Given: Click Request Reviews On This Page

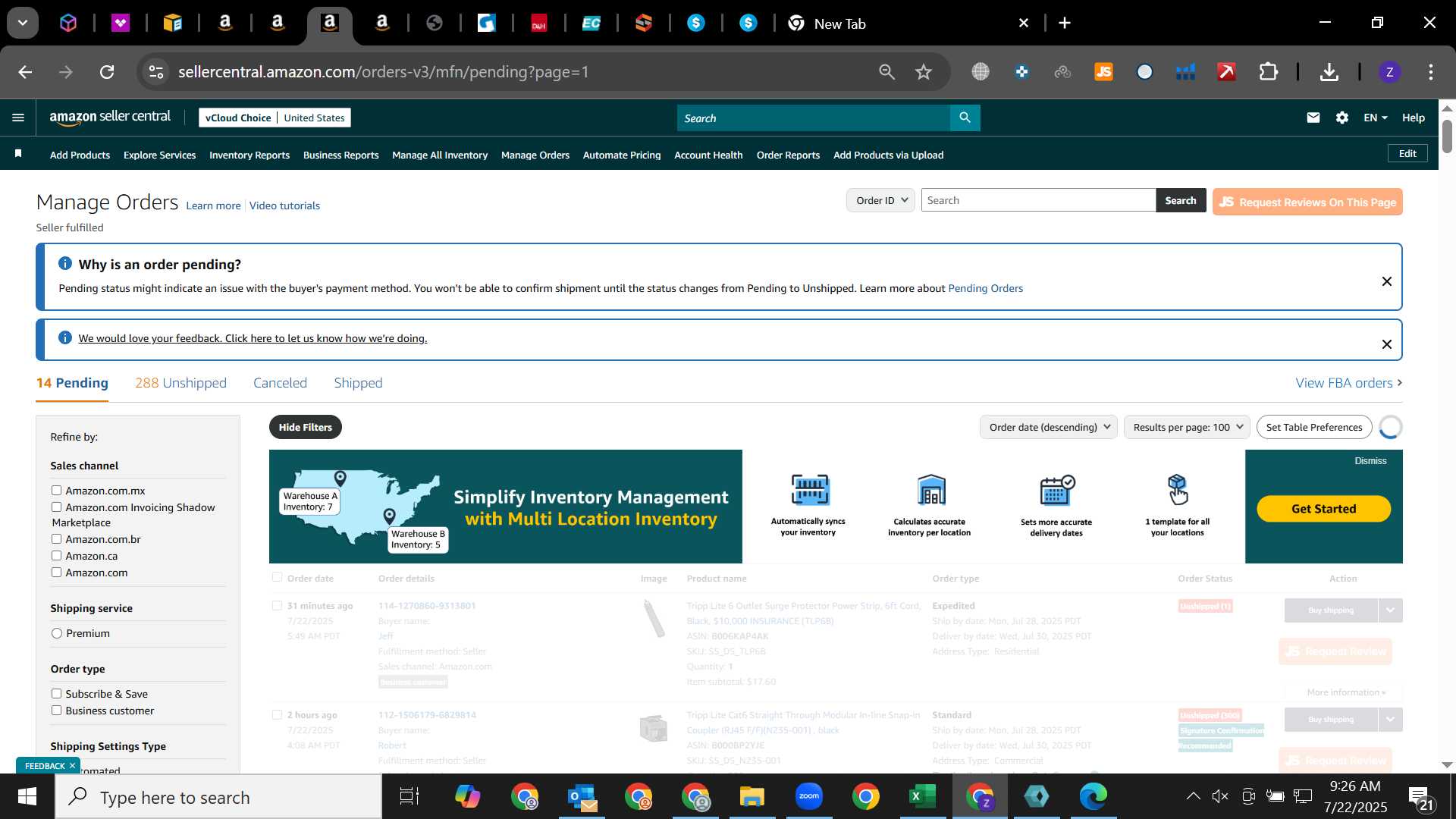Looking at the screenshot, I should click(x=1307, y=202).
